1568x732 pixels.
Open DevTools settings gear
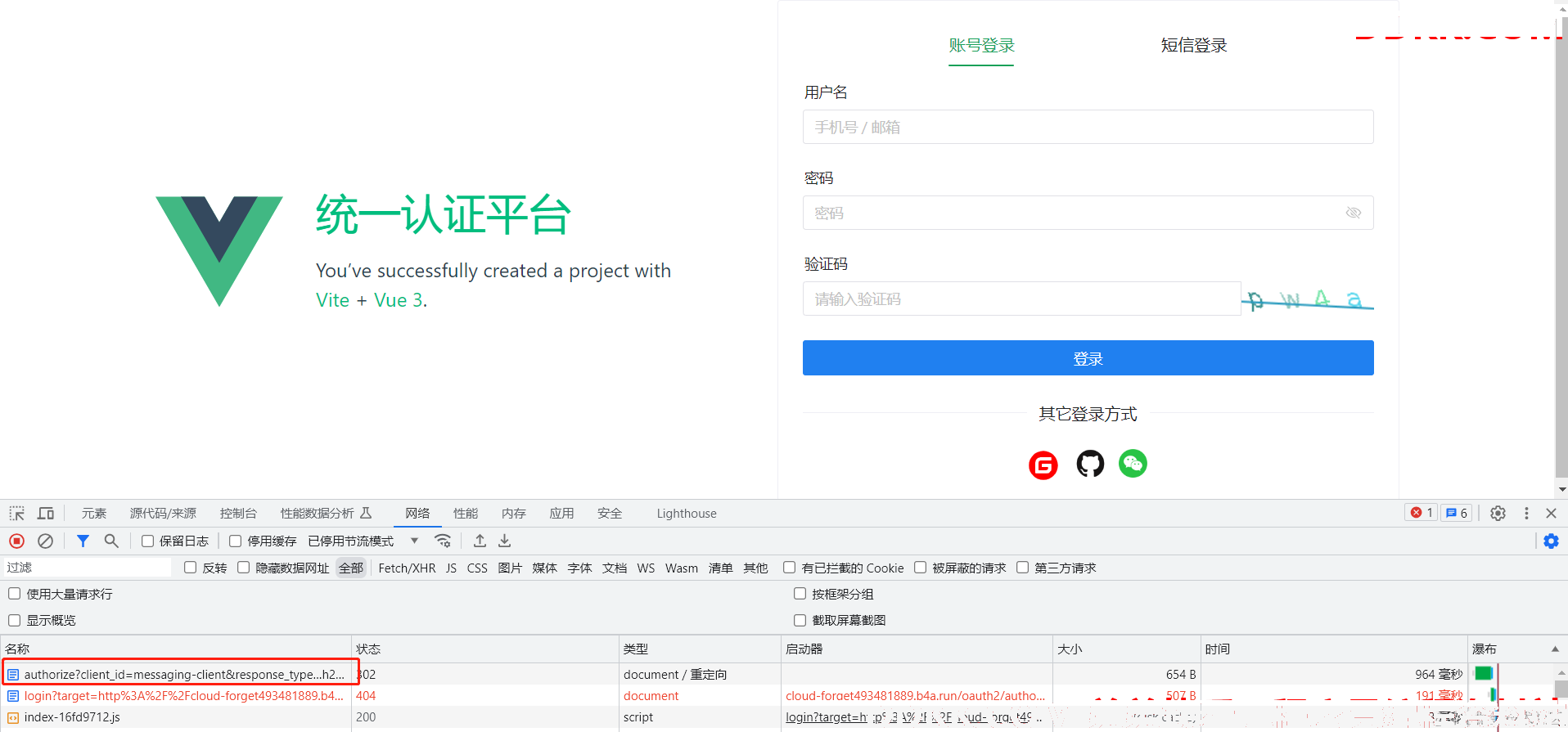click(1498, 514)
